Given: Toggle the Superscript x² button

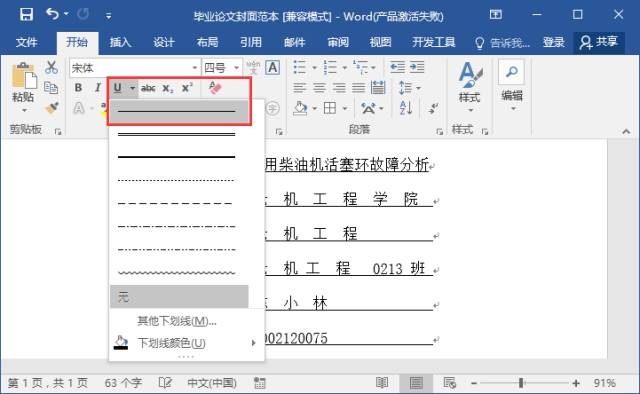Looking at the screenshot, I should [x=187, y=88].
